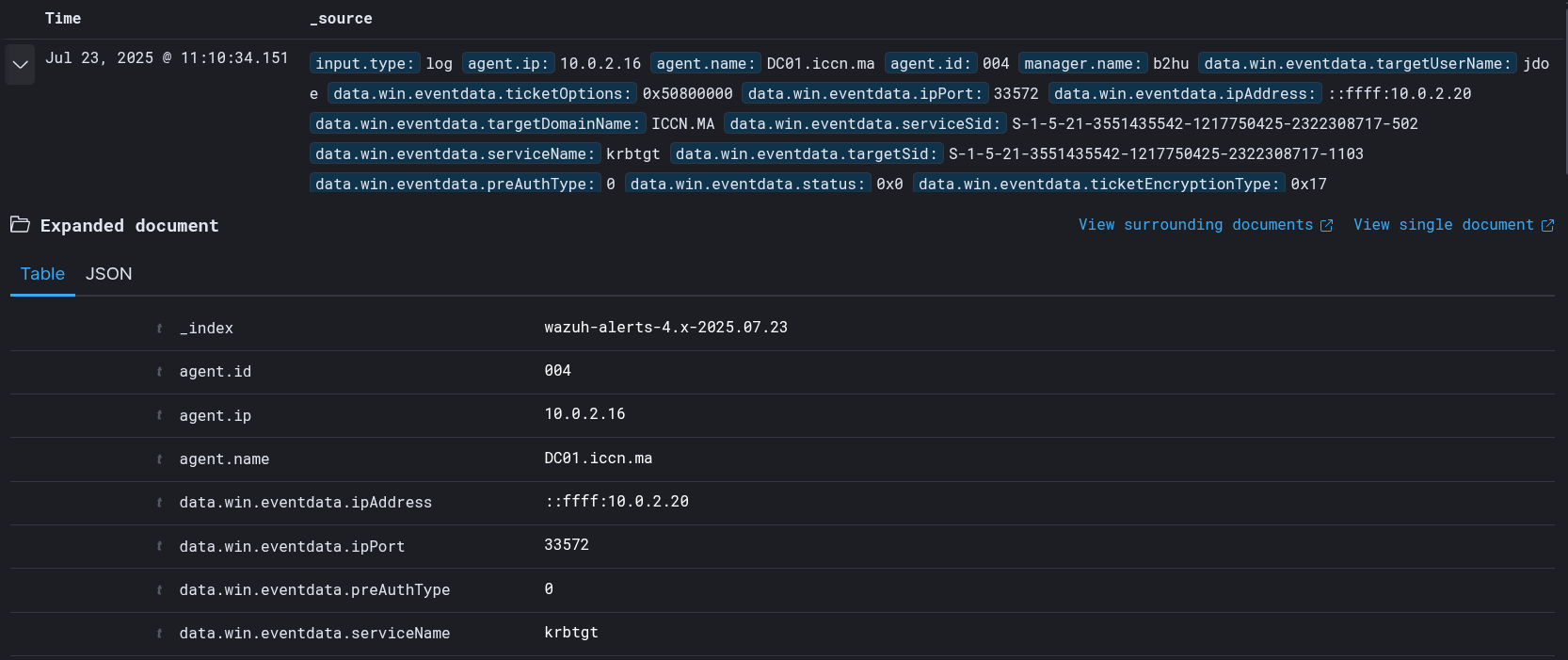Click the external link icon after single document
Image resolution: width=1568 pixels, height=660 pixels.
[1547, 226]
